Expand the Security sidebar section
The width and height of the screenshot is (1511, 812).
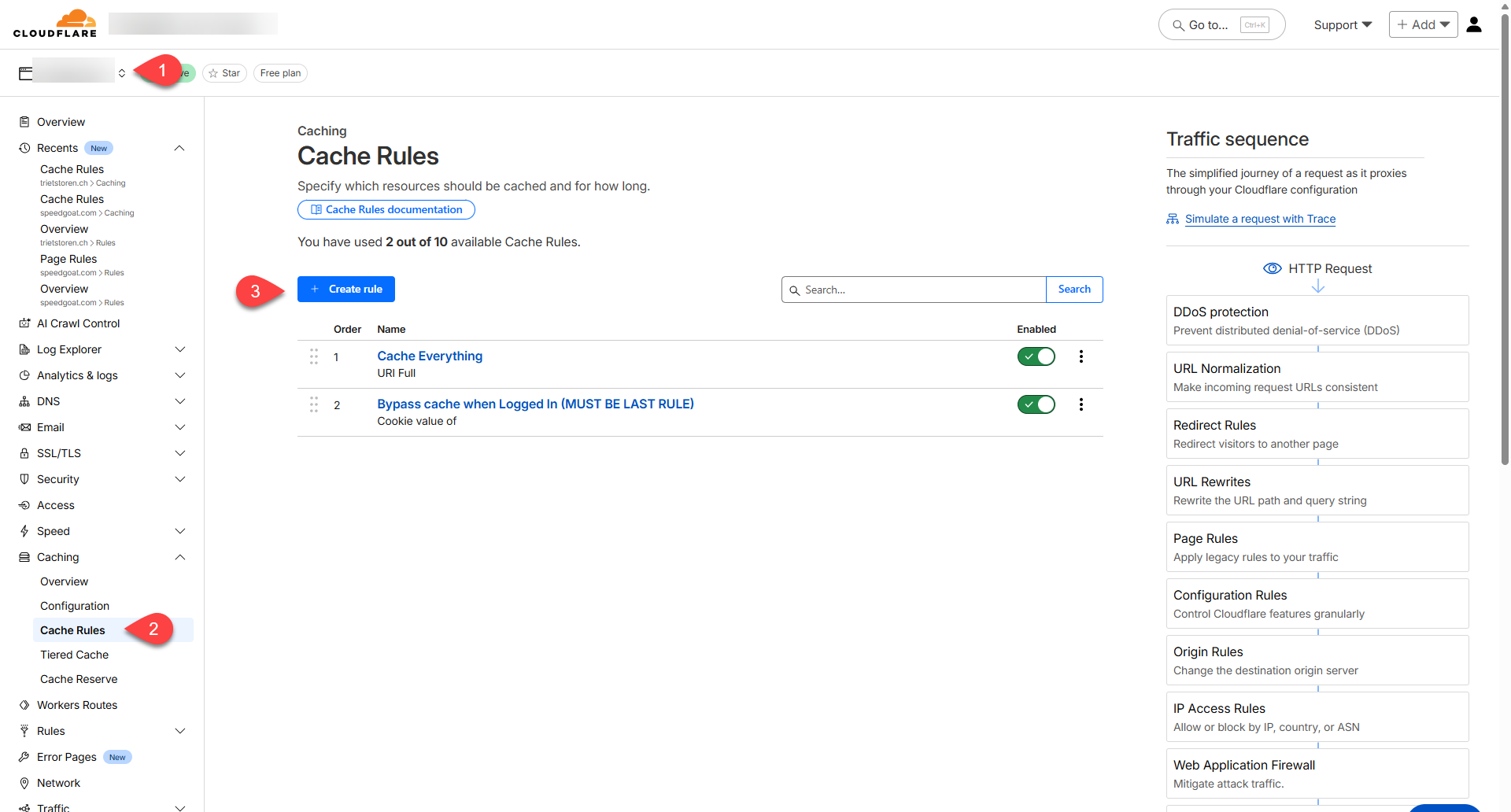click(179, 479)
